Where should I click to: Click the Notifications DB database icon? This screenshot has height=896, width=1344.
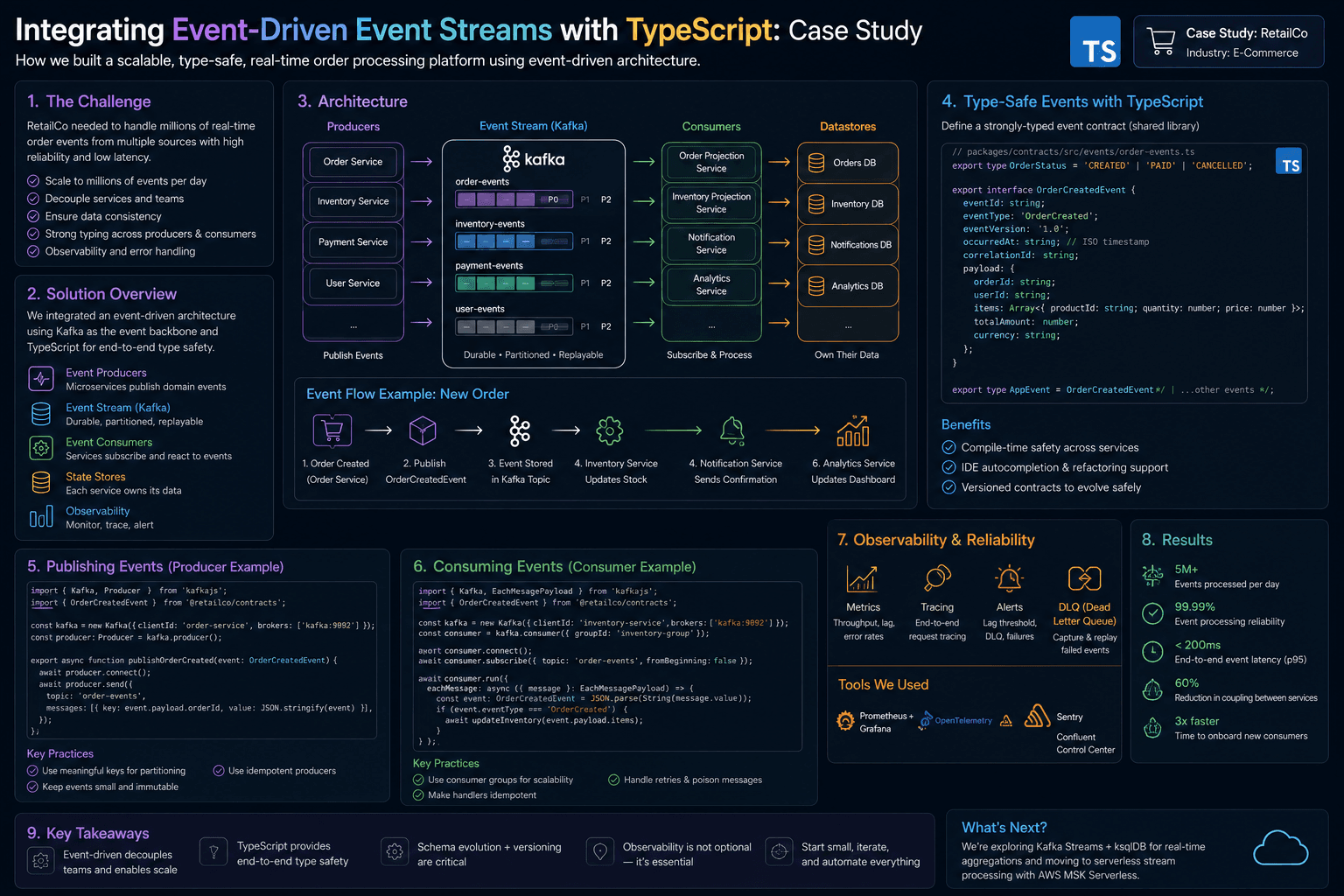click(x=816, y=245)
